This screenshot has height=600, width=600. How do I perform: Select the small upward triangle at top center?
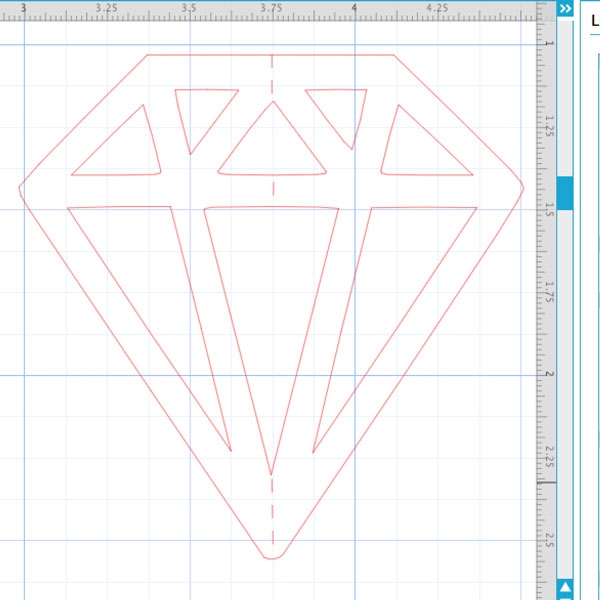[x=272, y=138]
